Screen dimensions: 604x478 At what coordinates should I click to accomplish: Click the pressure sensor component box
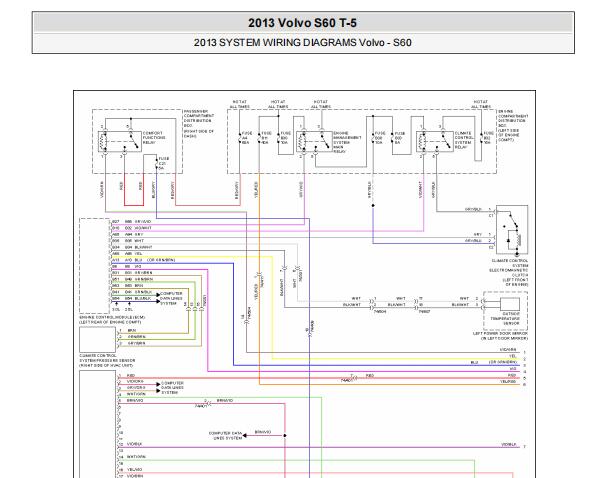click(x=97, y=339)
